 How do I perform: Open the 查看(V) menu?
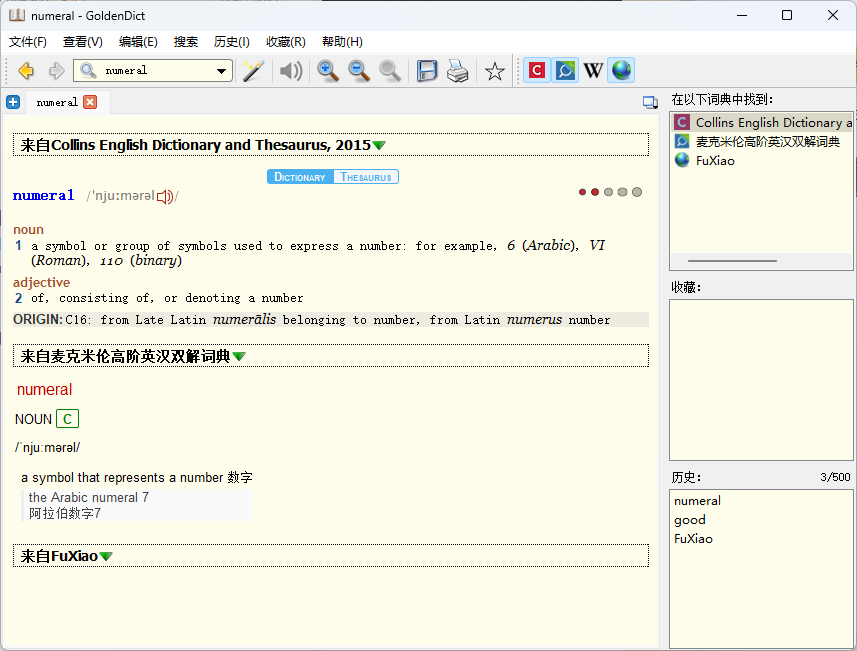pos(83,42)
